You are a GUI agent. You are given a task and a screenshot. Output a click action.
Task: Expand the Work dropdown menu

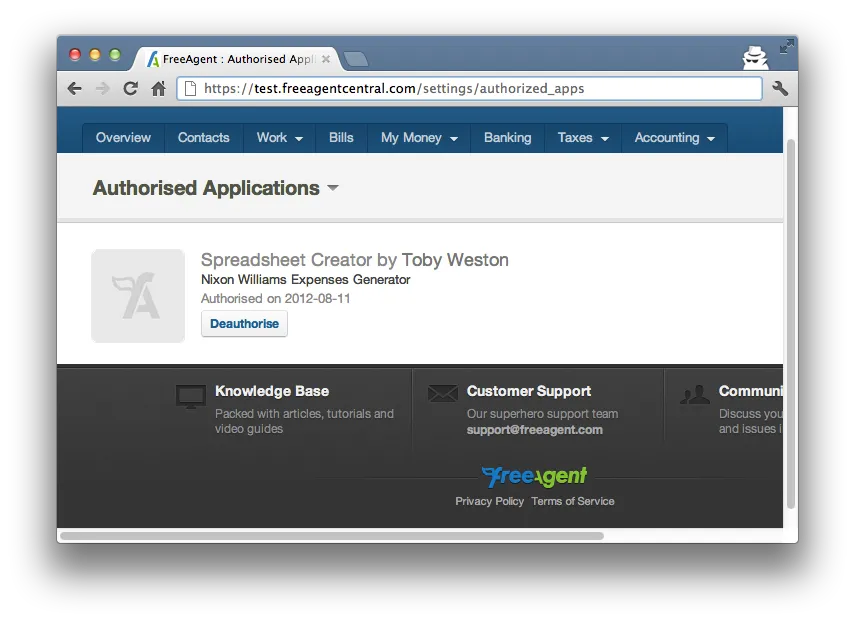pos(280,138)
